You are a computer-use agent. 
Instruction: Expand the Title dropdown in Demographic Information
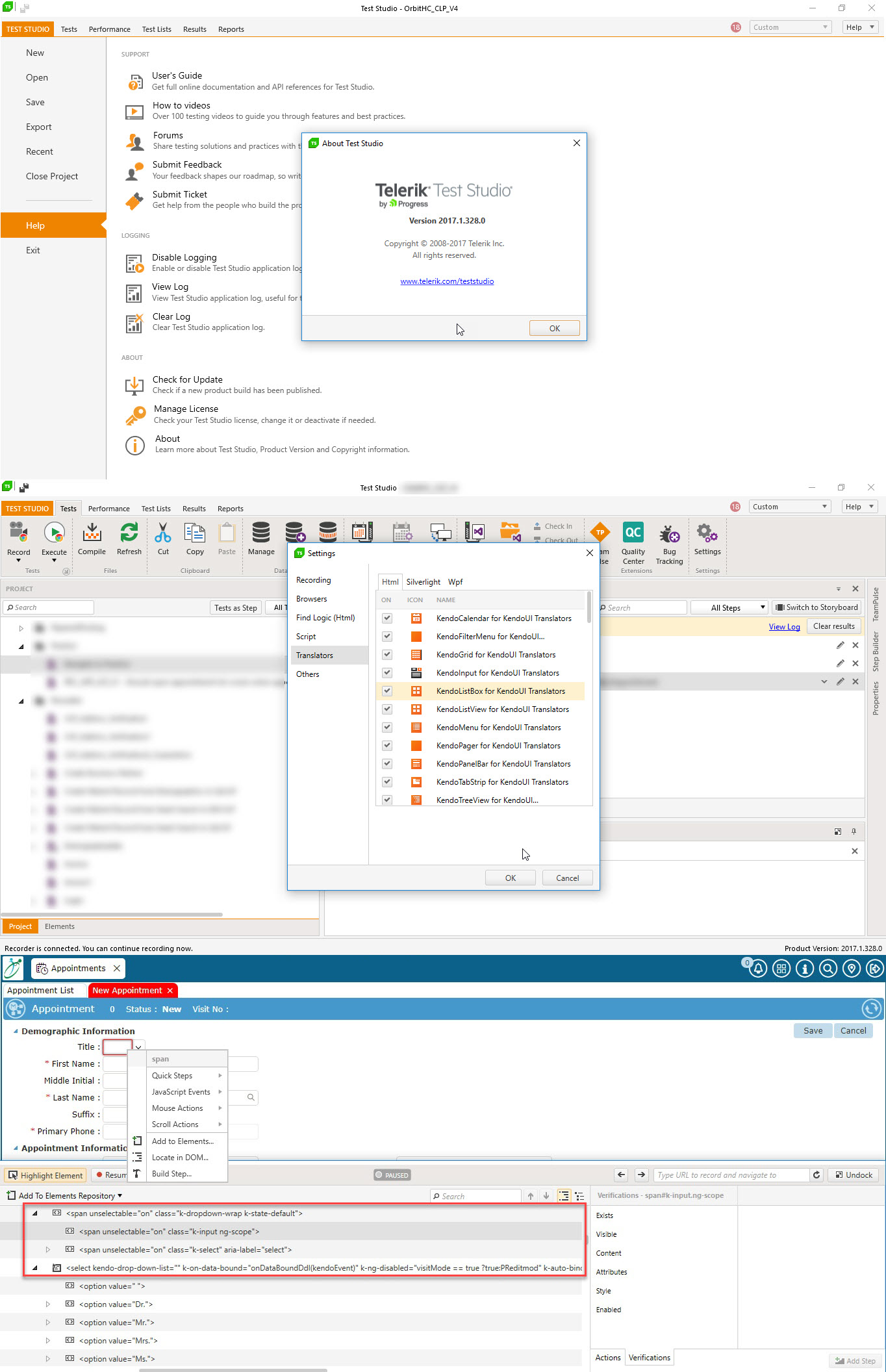click(x=138, y=1047)
